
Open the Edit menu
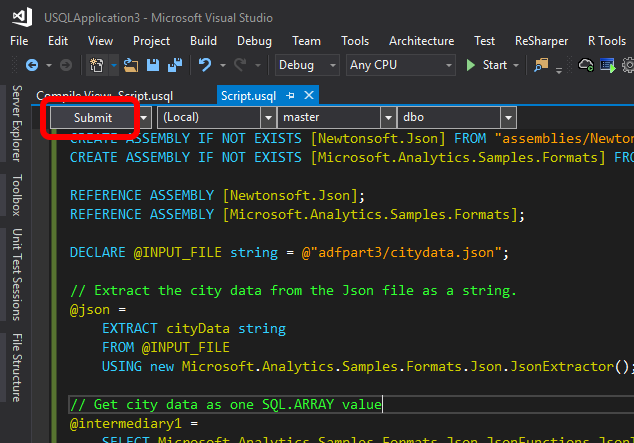tap(58, 41)
